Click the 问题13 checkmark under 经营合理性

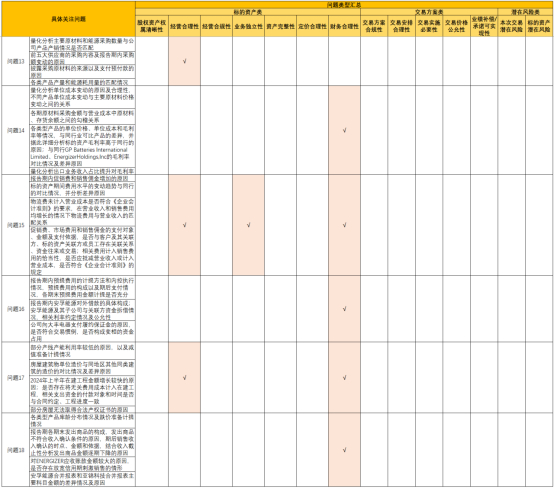(184, 61)
